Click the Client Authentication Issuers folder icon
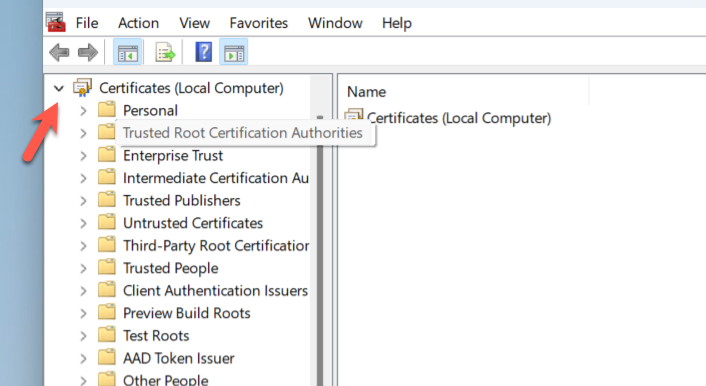 (x=107, y=290)
